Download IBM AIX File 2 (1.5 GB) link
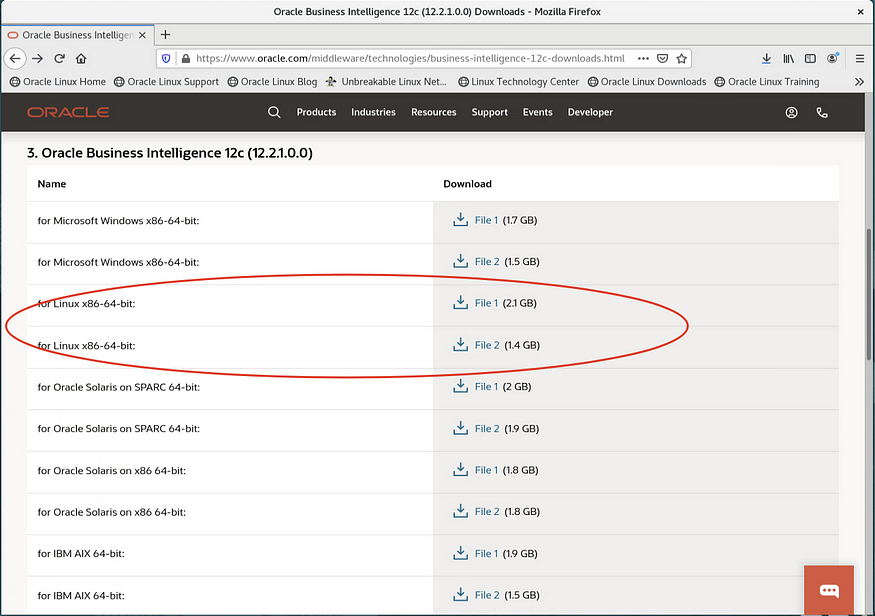This screenshot has width=875, height=616. [487, 595]
